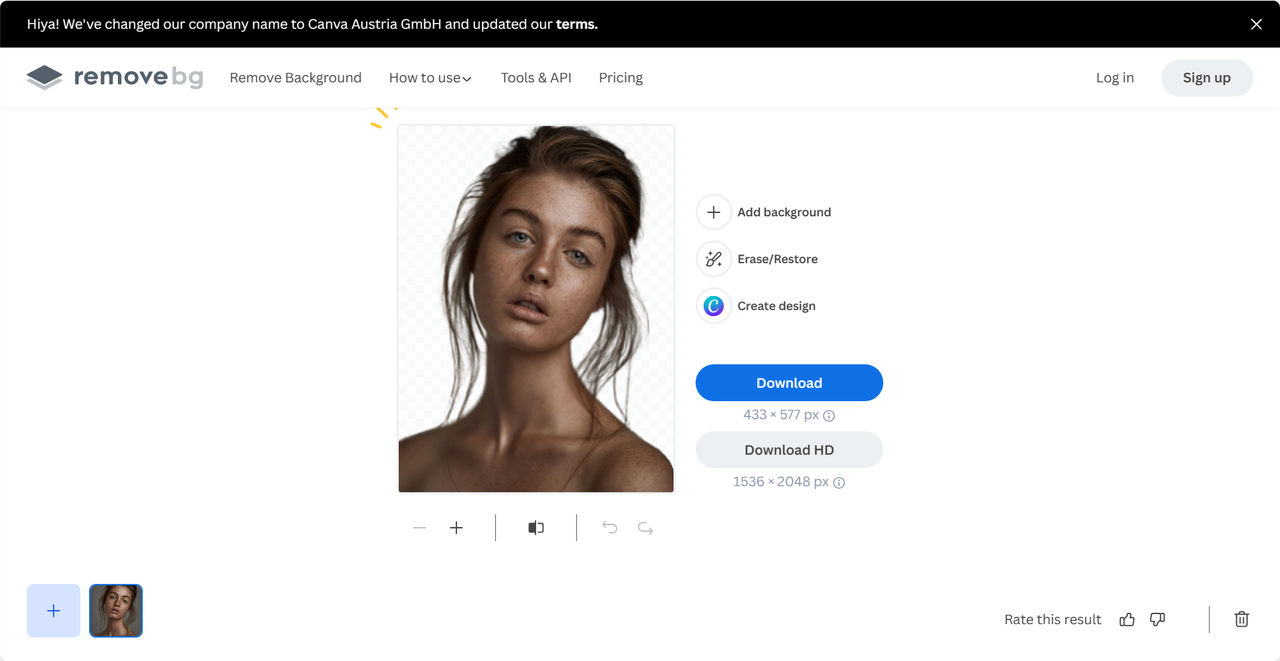Click the Canva Create design icon
The height and width of the screenshot is (661, 1280).
click(713, 306)
